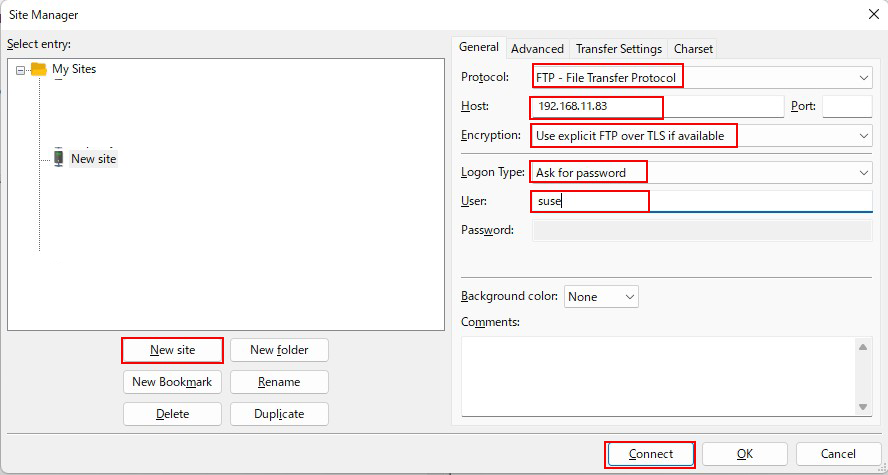Click the Site Manager title text
The width and height of the screenshot is (888, 475).
[44, 15]
